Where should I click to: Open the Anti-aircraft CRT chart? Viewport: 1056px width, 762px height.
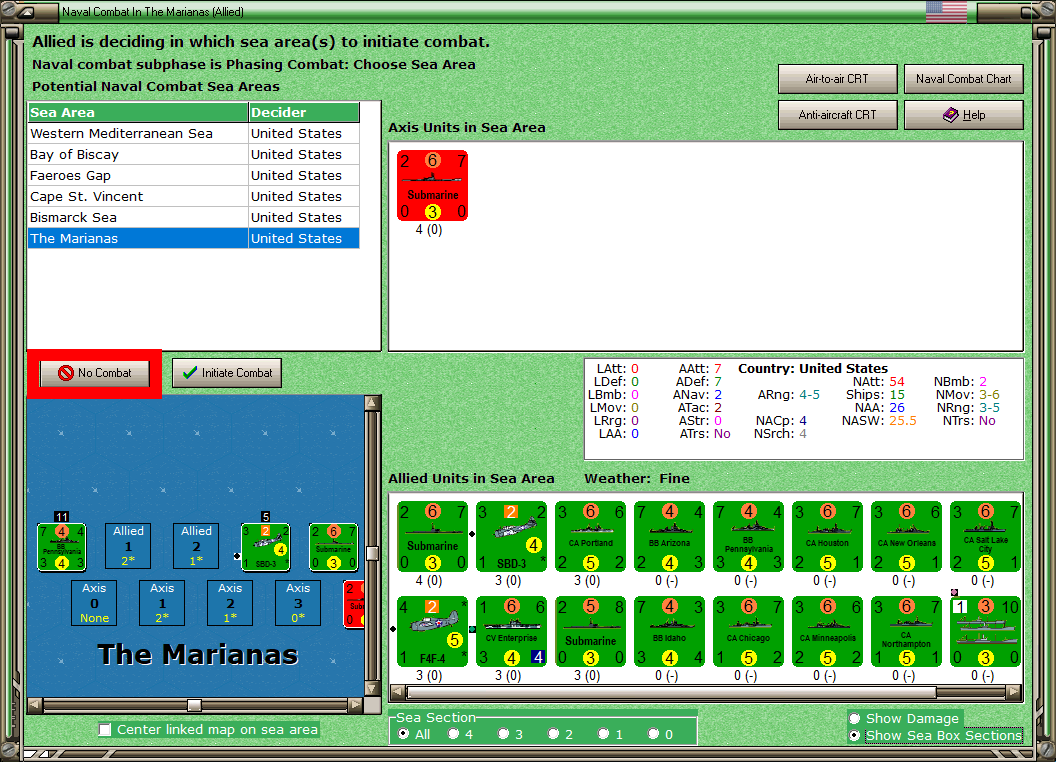coord(837,115)
